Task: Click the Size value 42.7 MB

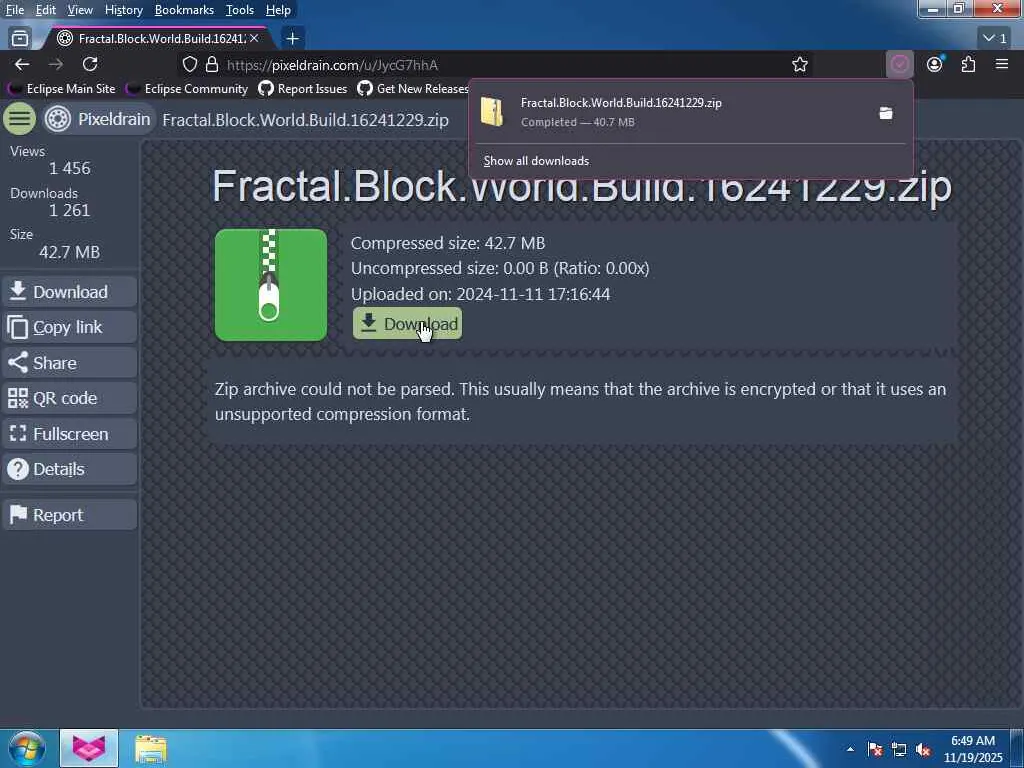Action: [69, 252]
